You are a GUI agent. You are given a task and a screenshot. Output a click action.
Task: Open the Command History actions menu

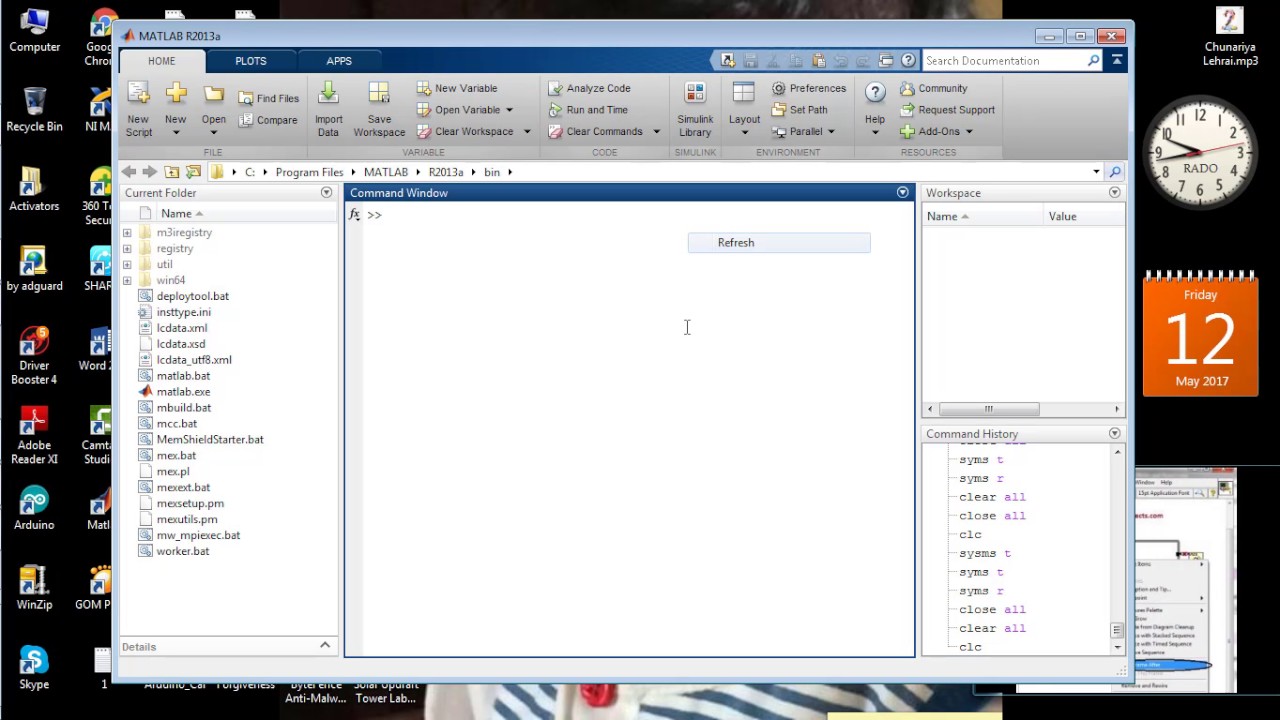point(1115,433)
